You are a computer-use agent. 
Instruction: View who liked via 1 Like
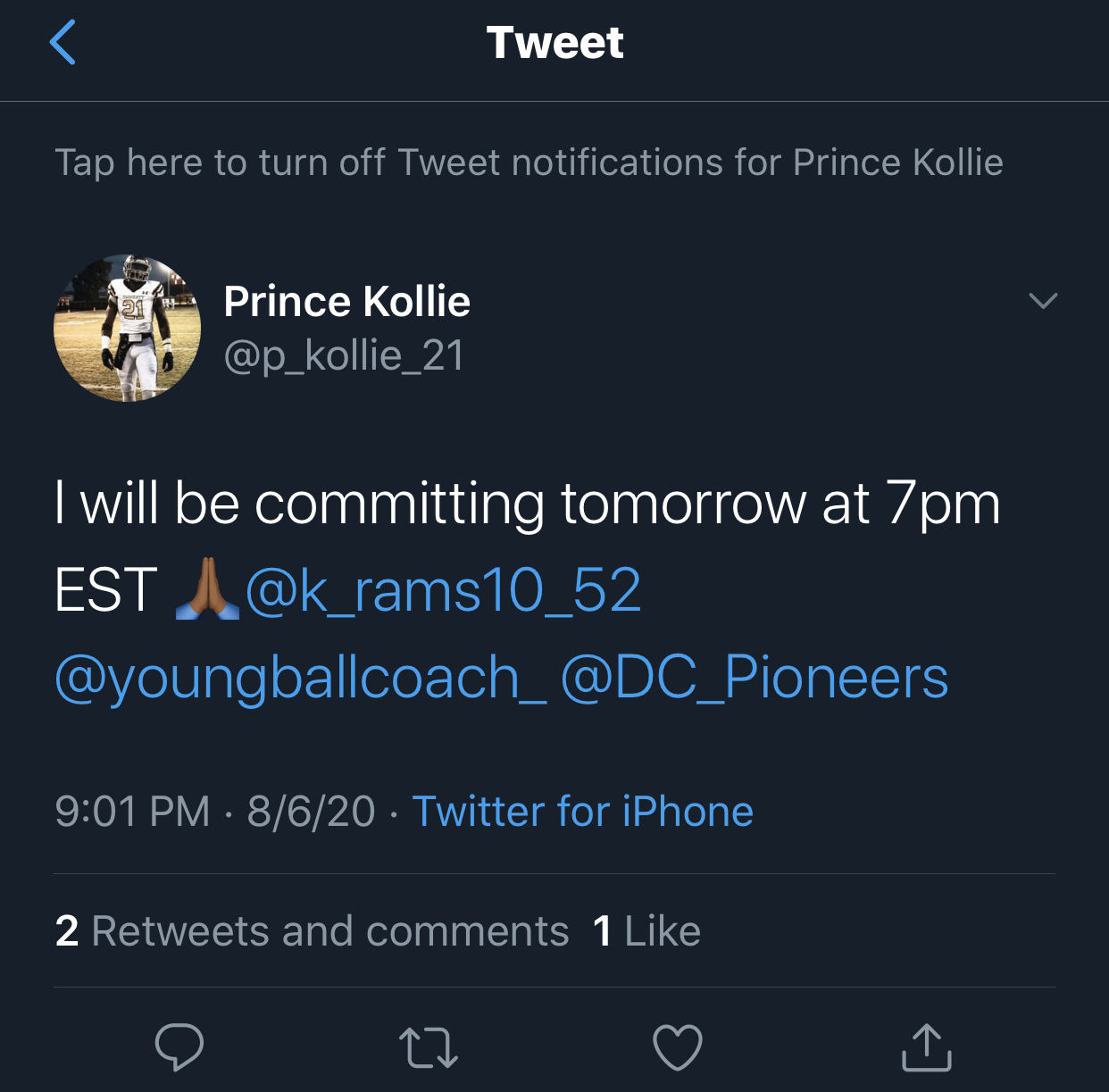[646, 931]
